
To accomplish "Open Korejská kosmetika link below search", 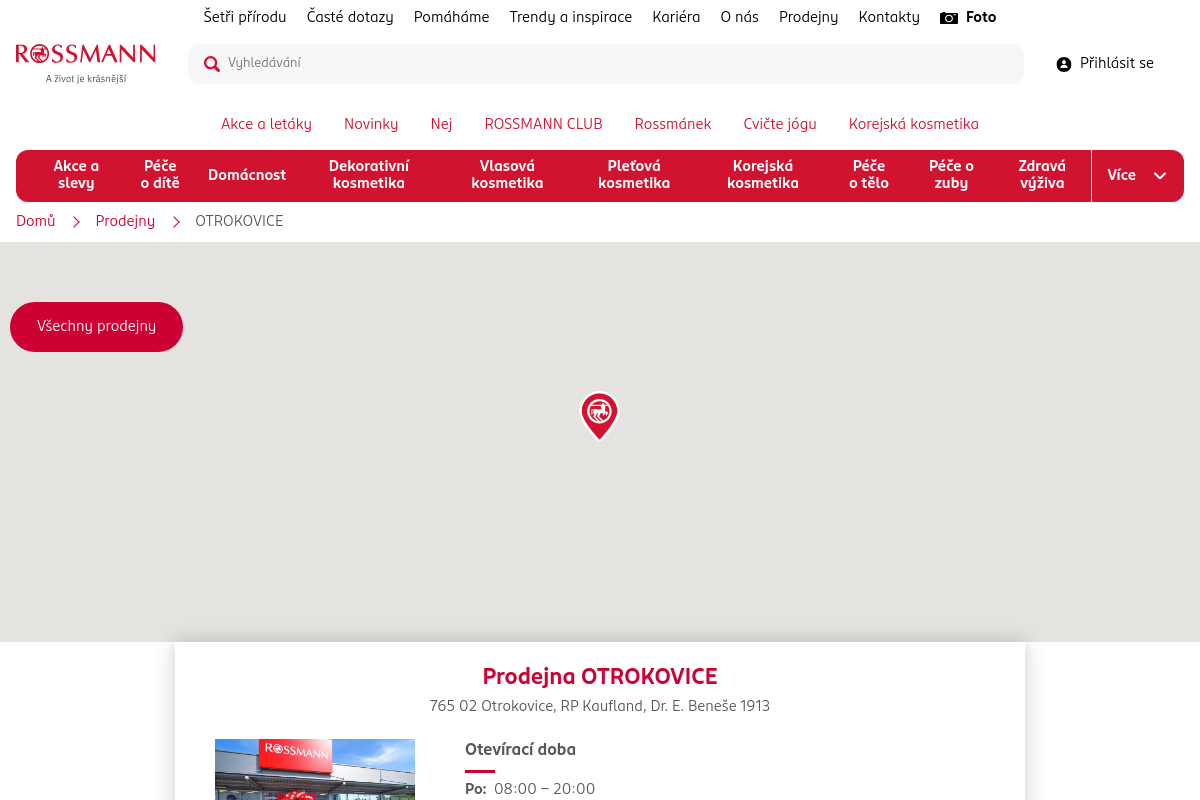I will 914,124.
